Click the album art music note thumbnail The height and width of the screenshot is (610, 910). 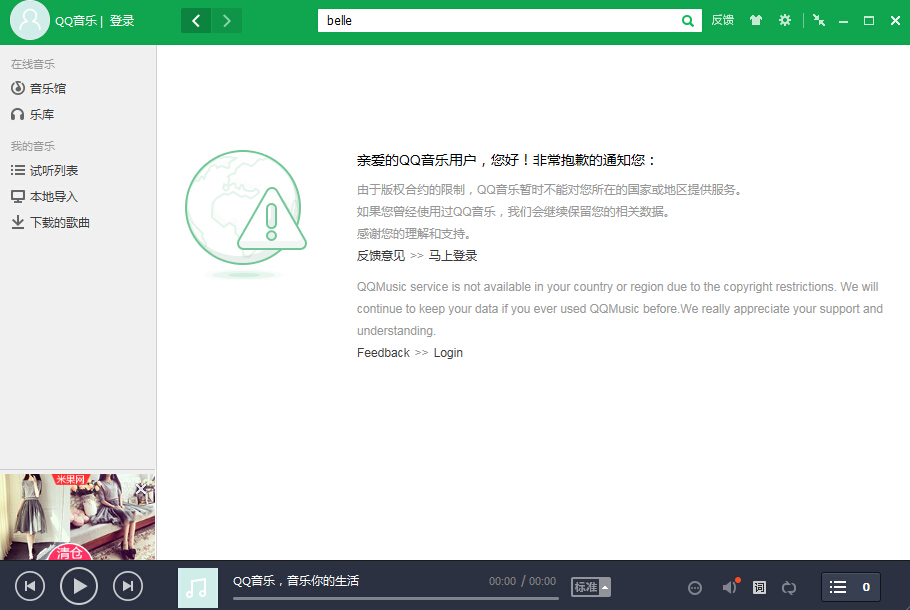click(198, 587)
